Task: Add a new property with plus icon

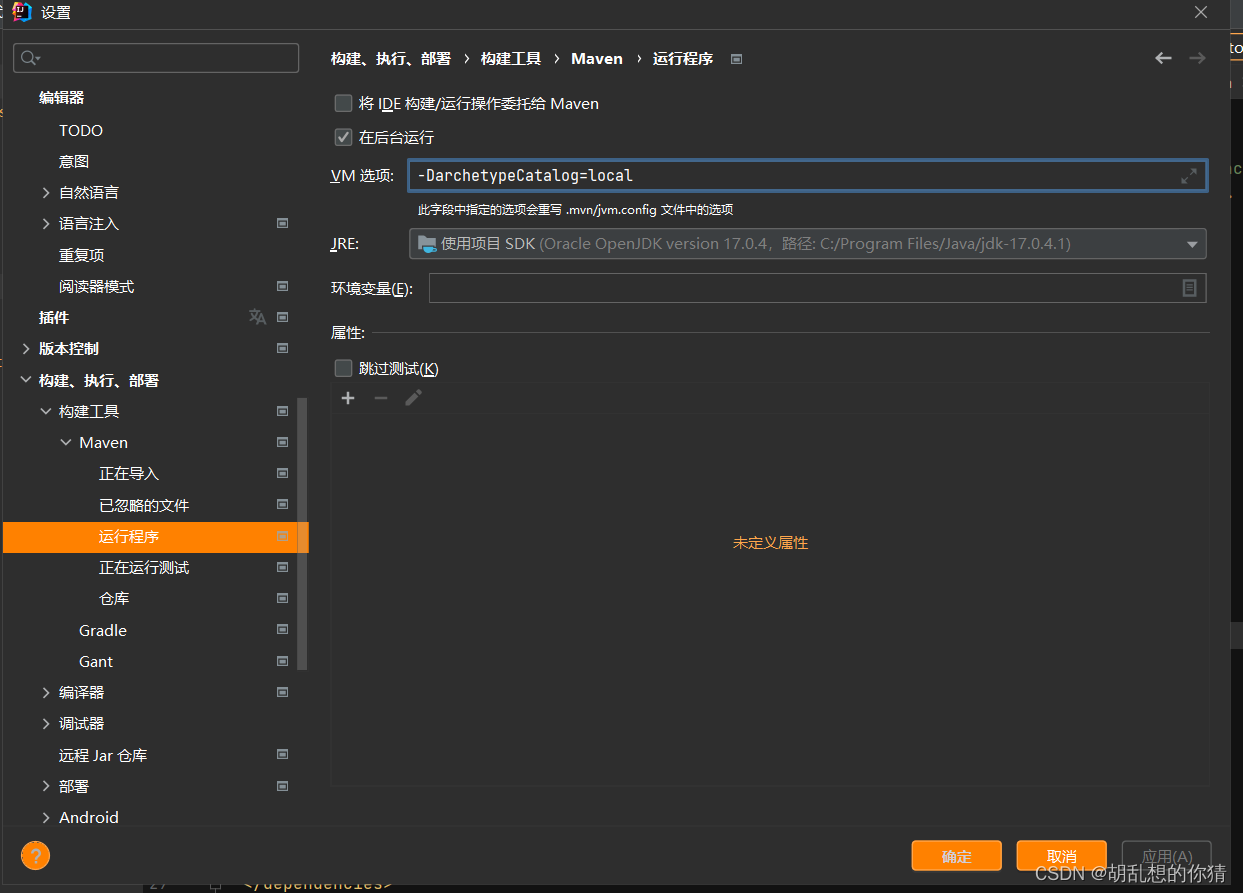Action: coord(347,397)
